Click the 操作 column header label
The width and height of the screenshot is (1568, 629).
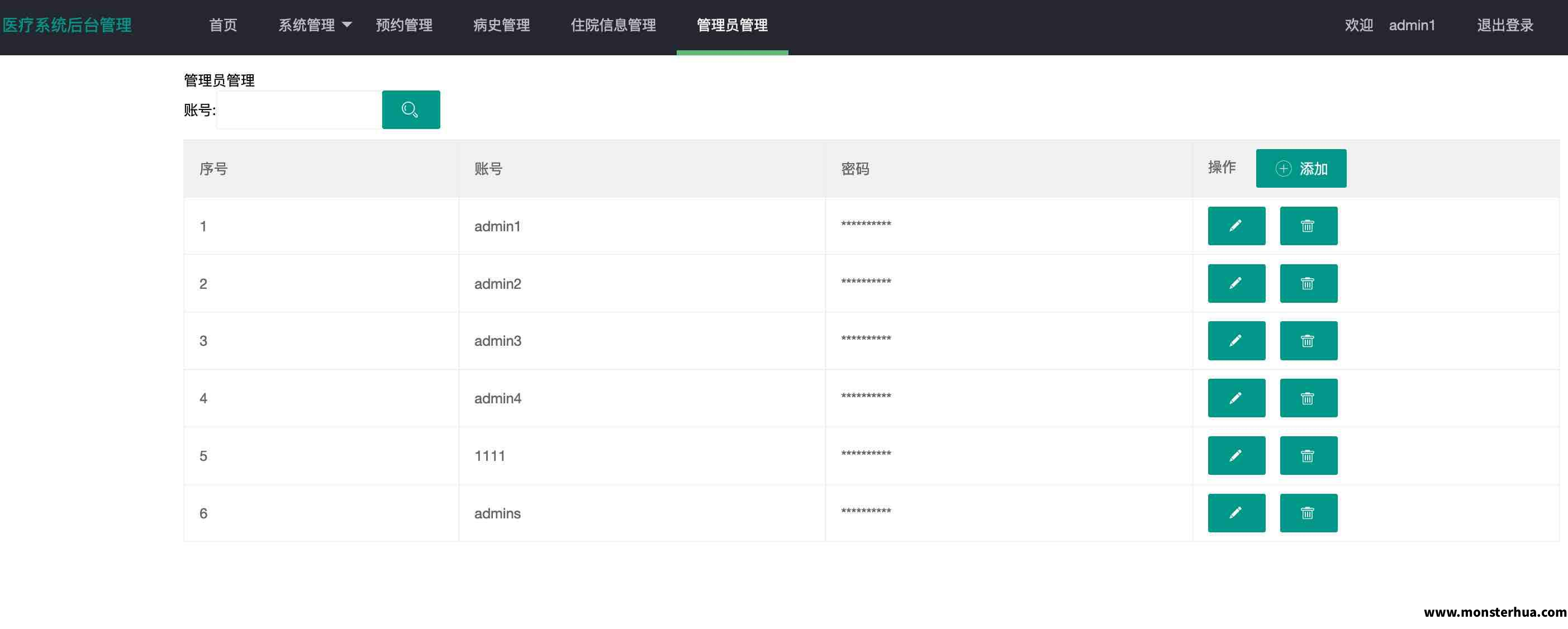point(1222,166)
